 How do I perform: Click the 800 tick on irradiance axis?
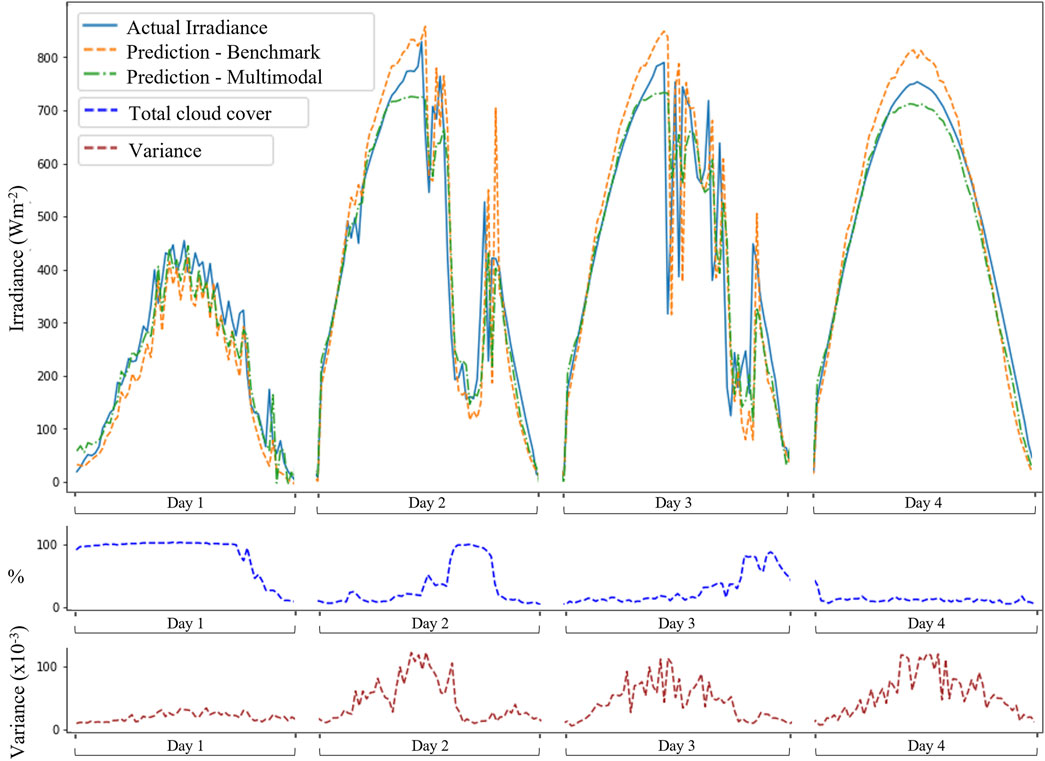click(x=47, y=58)
